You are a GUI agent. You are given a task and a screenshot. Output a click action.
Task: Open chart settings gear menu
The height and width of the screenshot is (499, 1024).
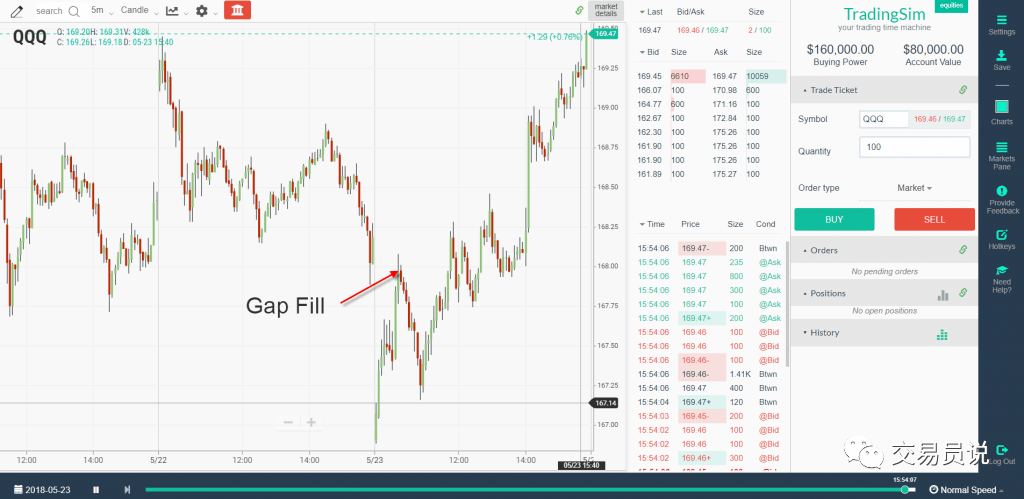206,10
